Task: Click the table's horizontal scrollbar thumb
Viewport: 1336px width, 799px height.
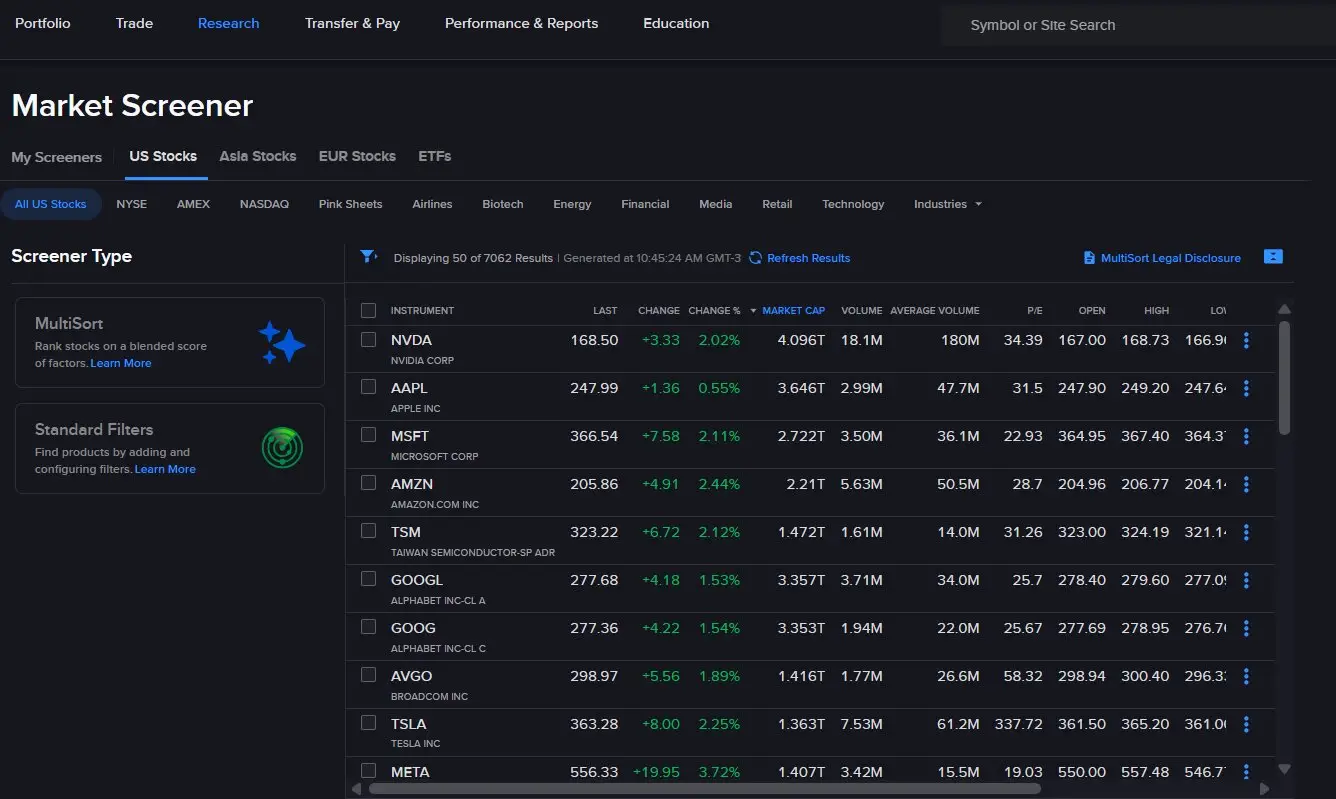Action: [x=705, y=788]
